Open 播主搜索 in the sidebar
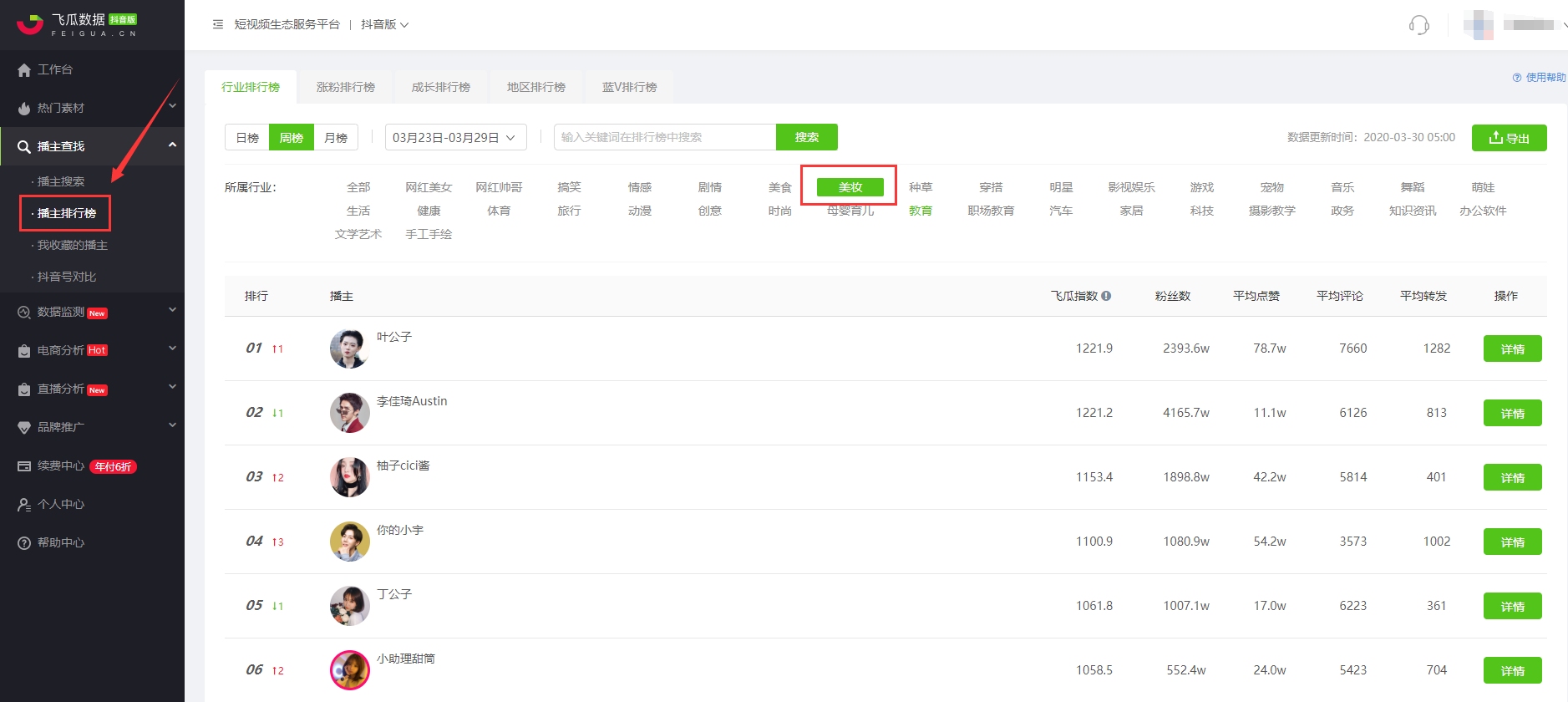Image resolution: width=1568 pixels, height=702 pixels. (61, 181)
